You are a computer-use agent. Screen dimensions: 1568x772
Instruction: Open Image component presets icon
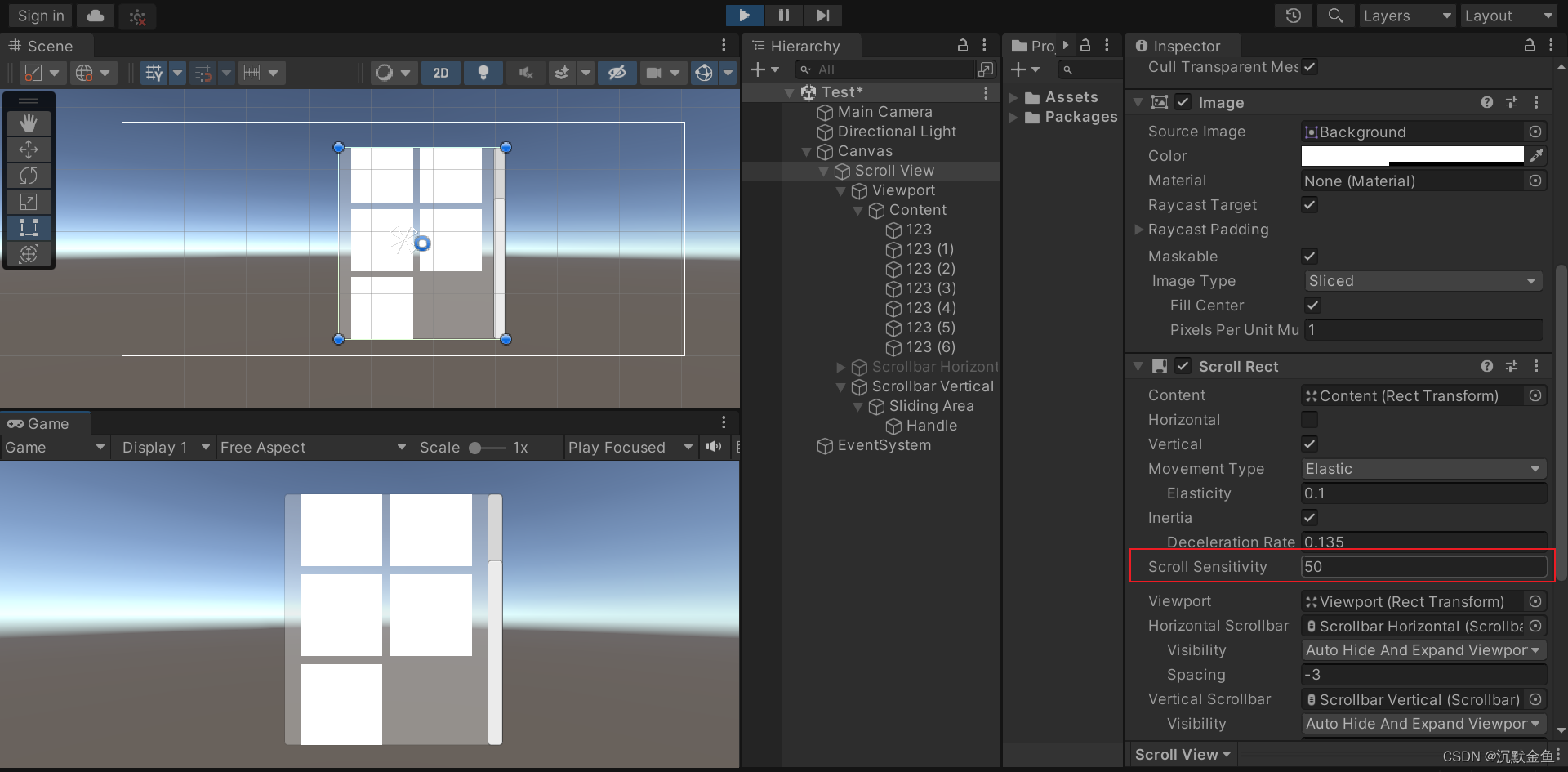coord(1512,102)
